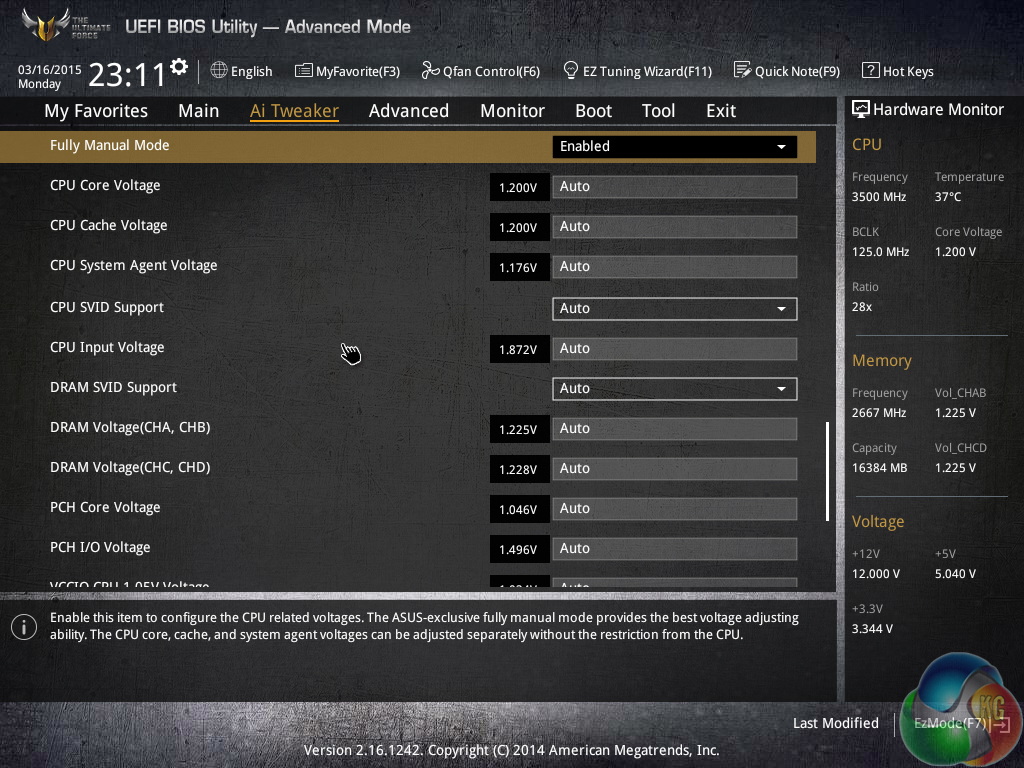Select the Ai Tweaker tab

click(294, 111)
